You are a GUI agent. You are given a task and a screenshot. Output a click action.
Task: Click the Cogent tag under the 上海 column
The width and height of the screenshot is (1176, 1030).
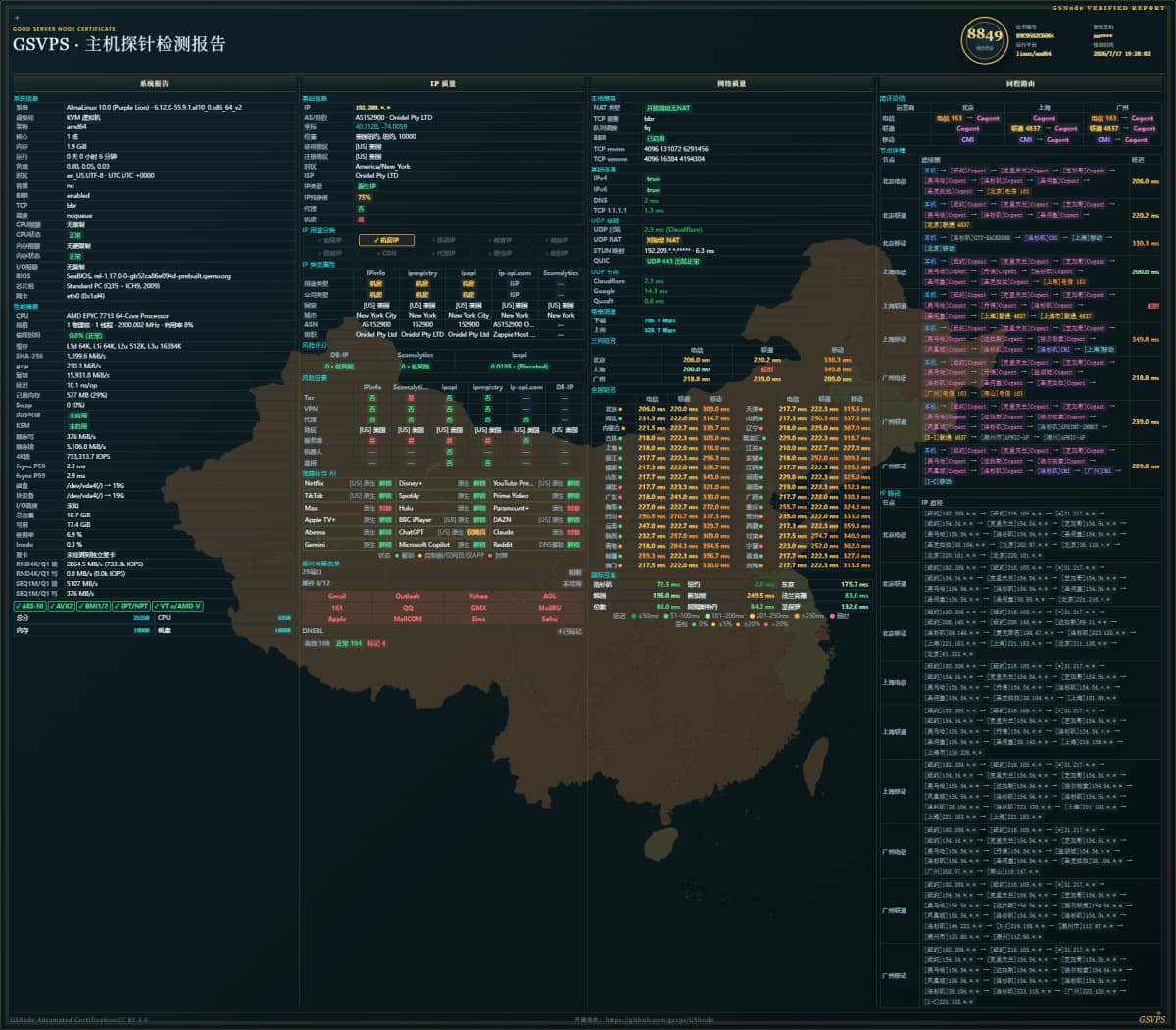[x=1045, y=118]
